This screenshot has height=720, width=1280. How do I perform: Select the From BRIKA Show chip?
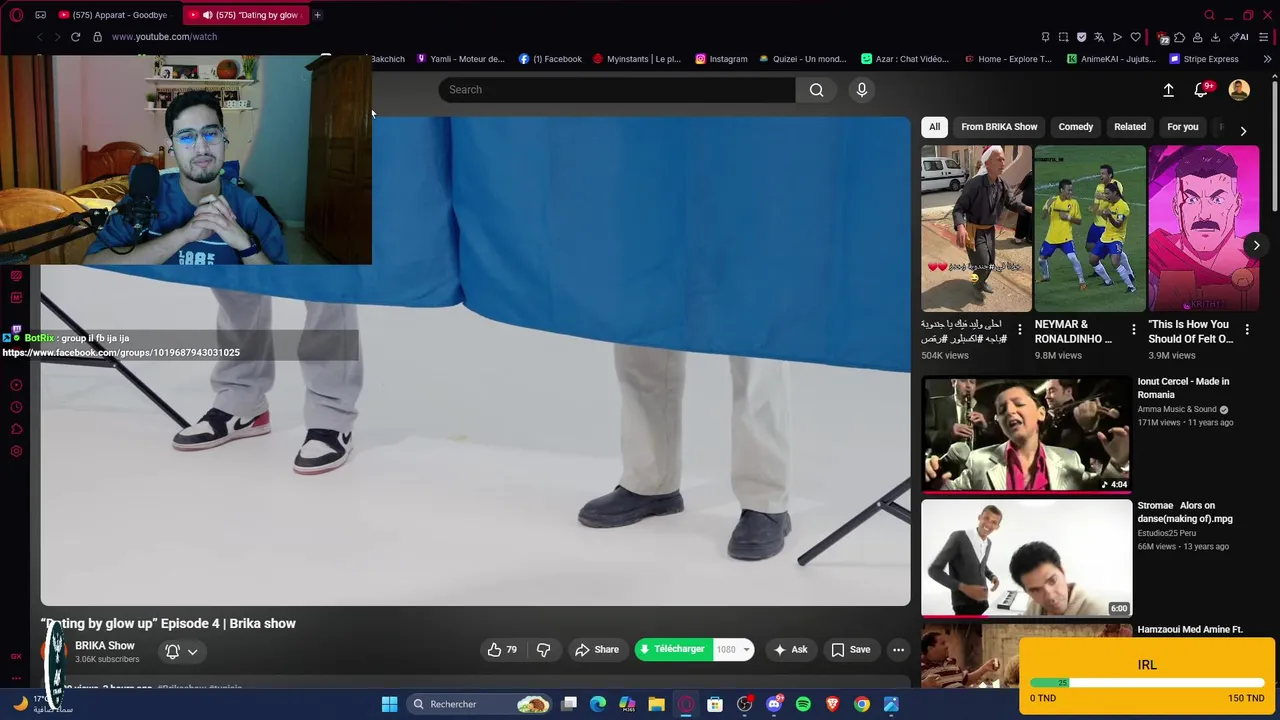tap(999, 127)
